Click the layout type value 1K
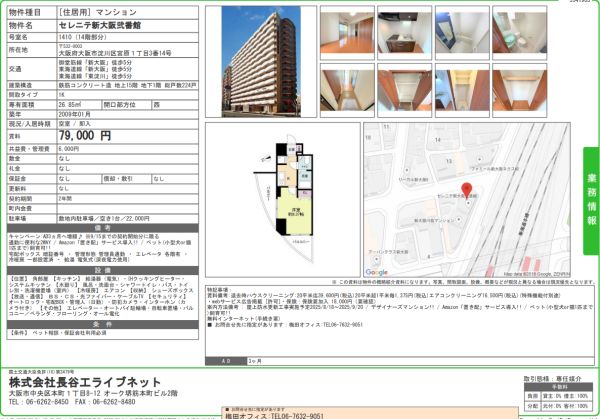Viewport: 600px width, 419px height. [x=62, y=95]
